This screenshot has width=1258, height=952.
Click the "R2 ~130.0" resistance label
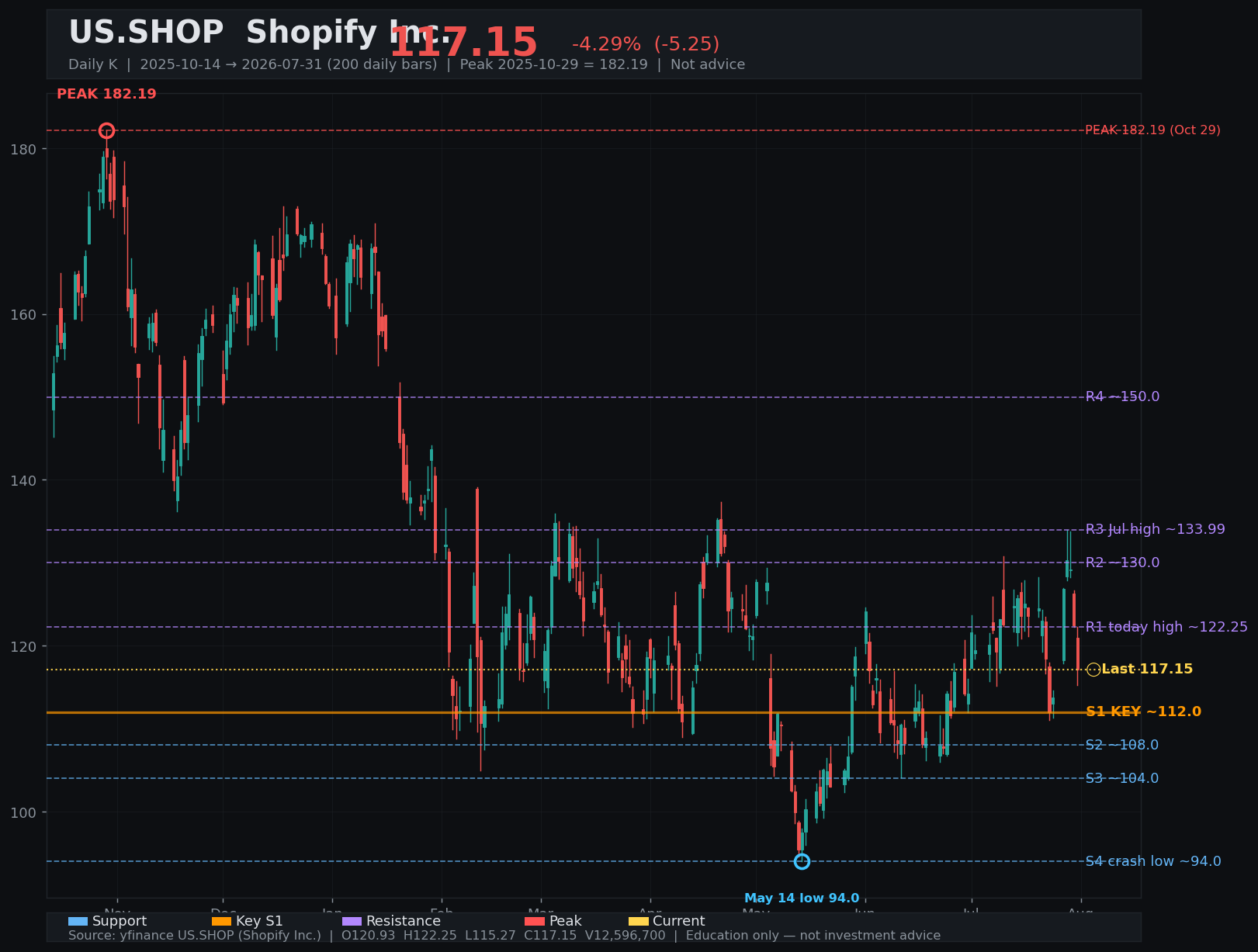click(1122, 563)
